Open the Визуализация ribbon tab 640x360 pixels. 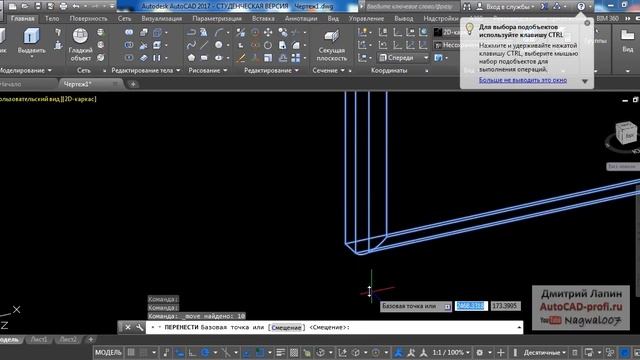click(x=162, y=18)
